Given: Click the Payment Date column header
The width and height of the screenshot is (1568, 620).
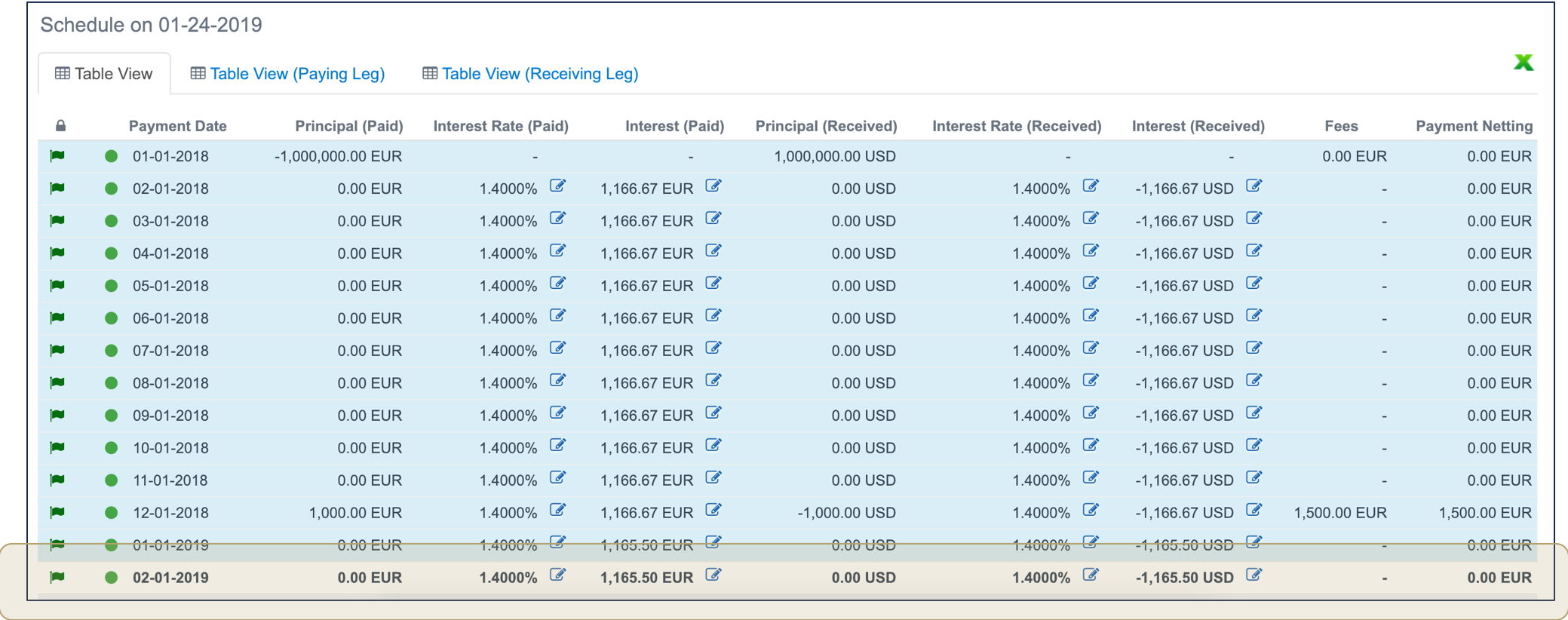Looking at the screenshot, I should tap(177, 126).
